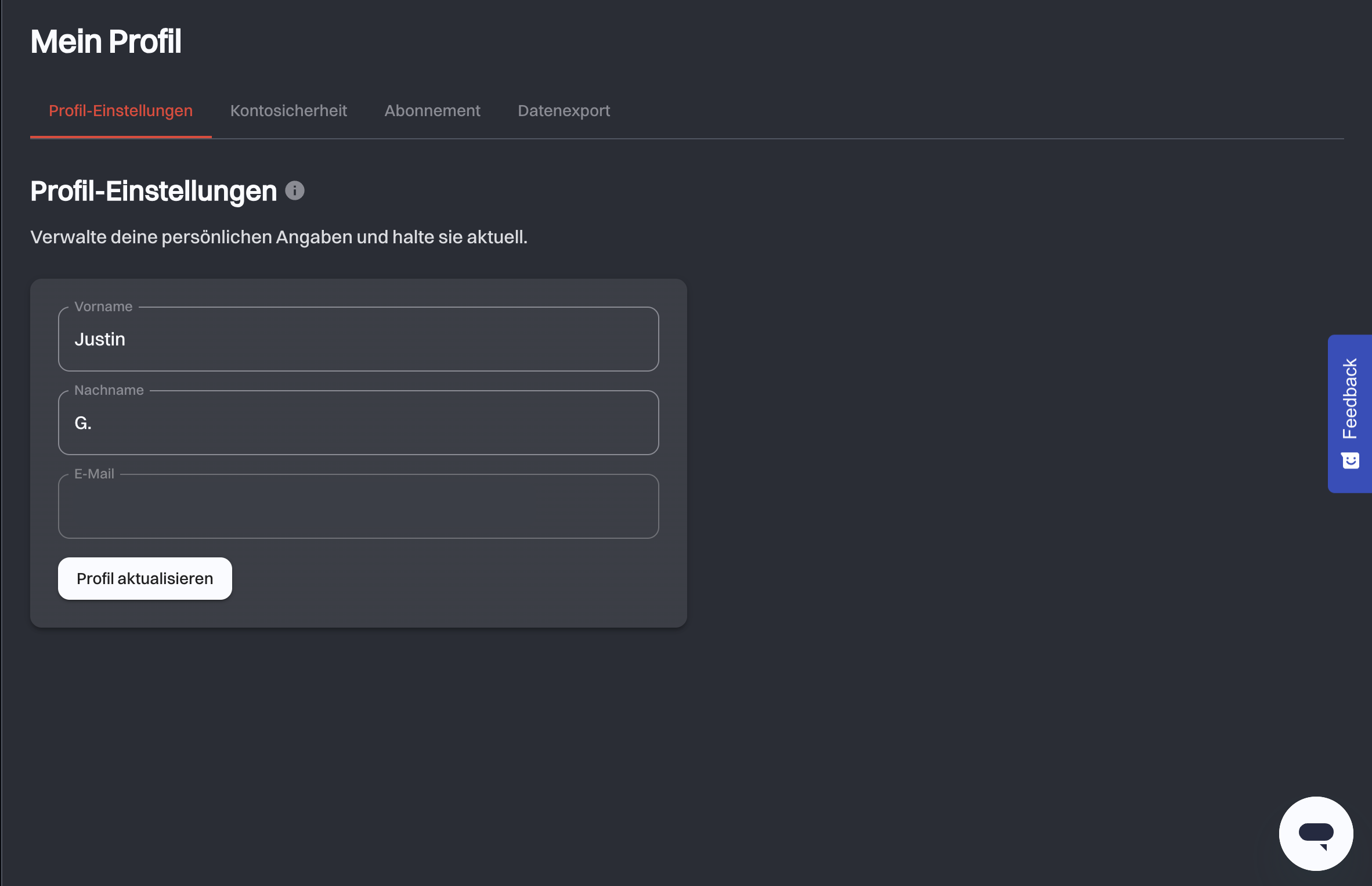
Task: Select the Datenexport tab
Action: pyautogui.click(x=564, y=110)
